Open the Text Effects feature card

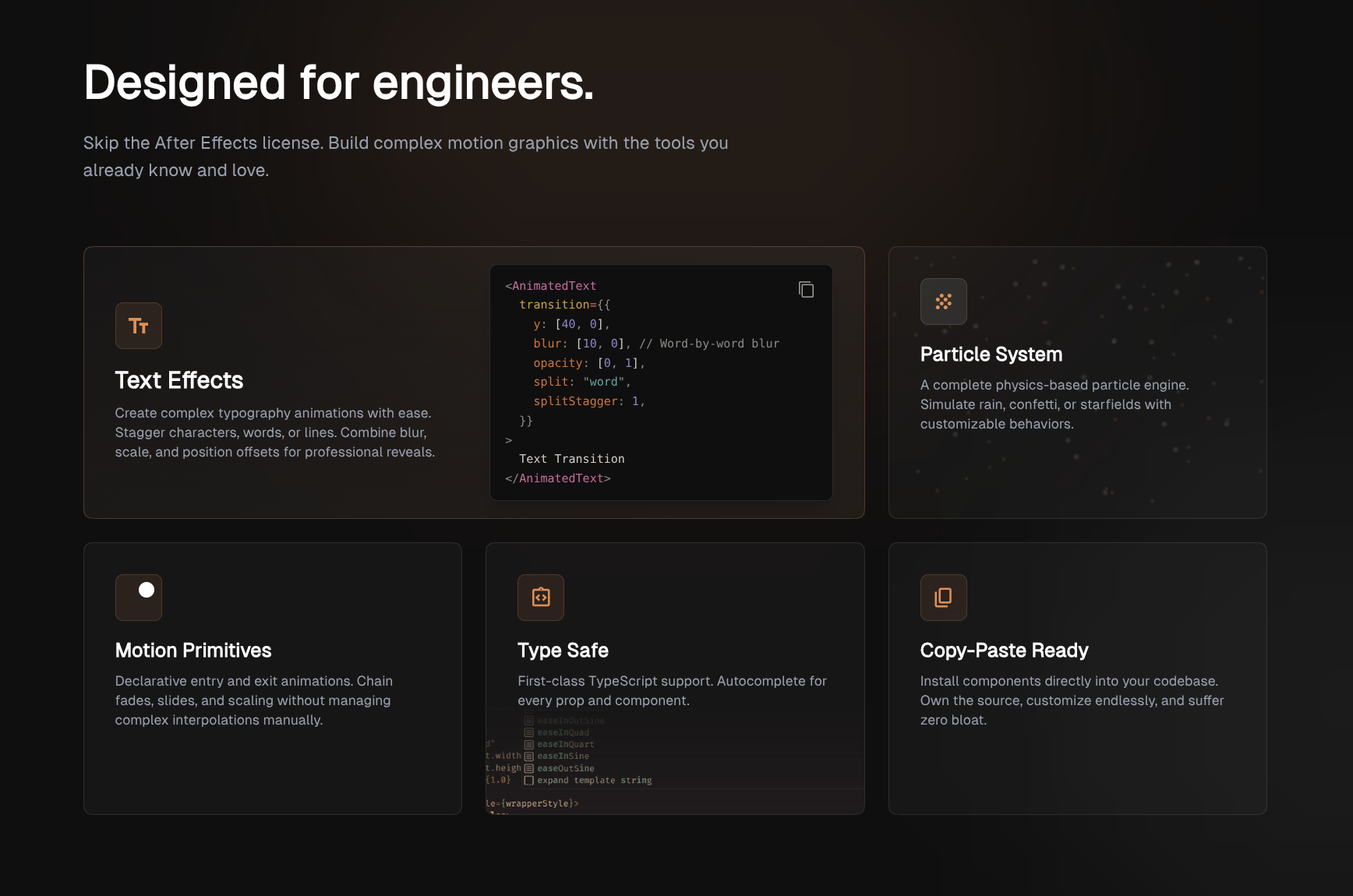click(274, 382)
